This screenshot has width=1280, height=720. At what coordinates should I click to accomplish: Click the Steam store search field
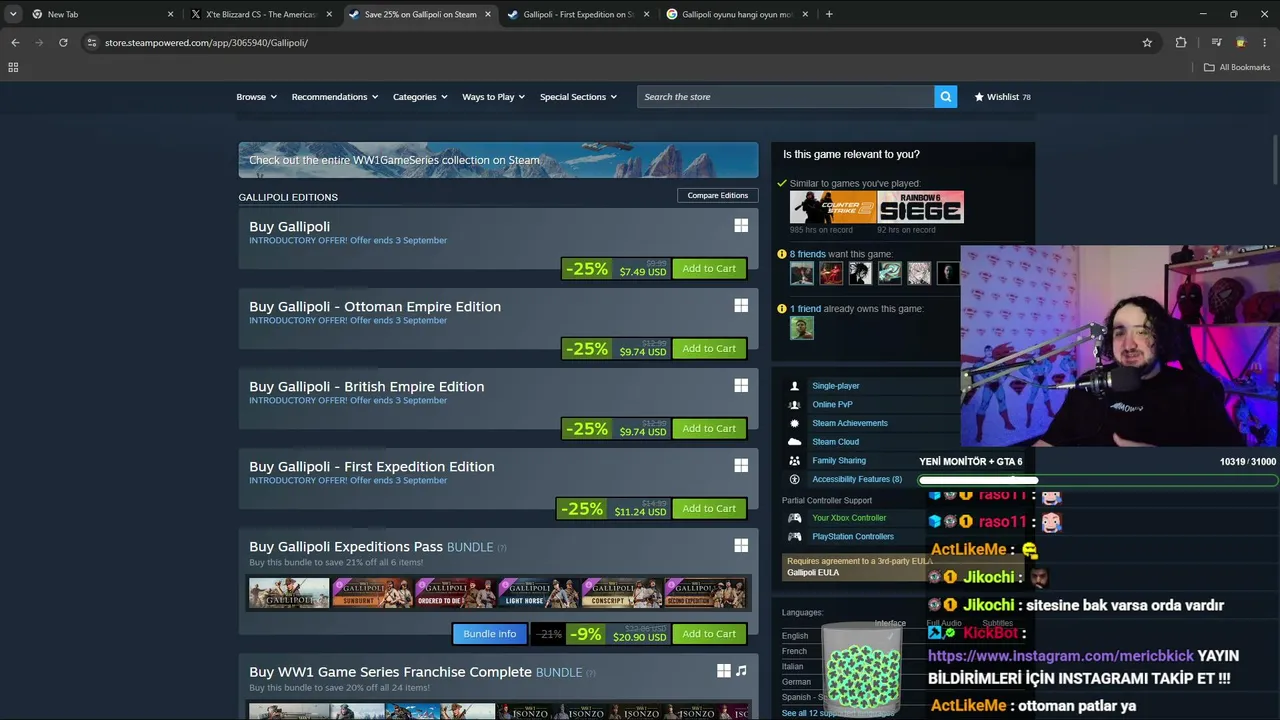pos(786,97)
